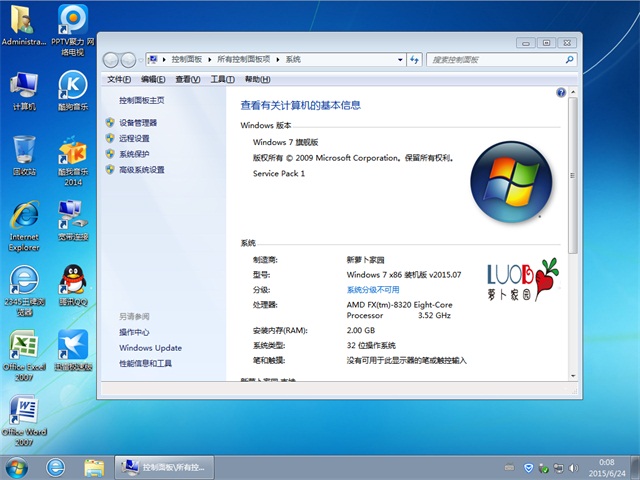Image resolution: width=640 pixels, height=480 pixels.
Task: Click the search magnifier icon
Action: [569, 60]
